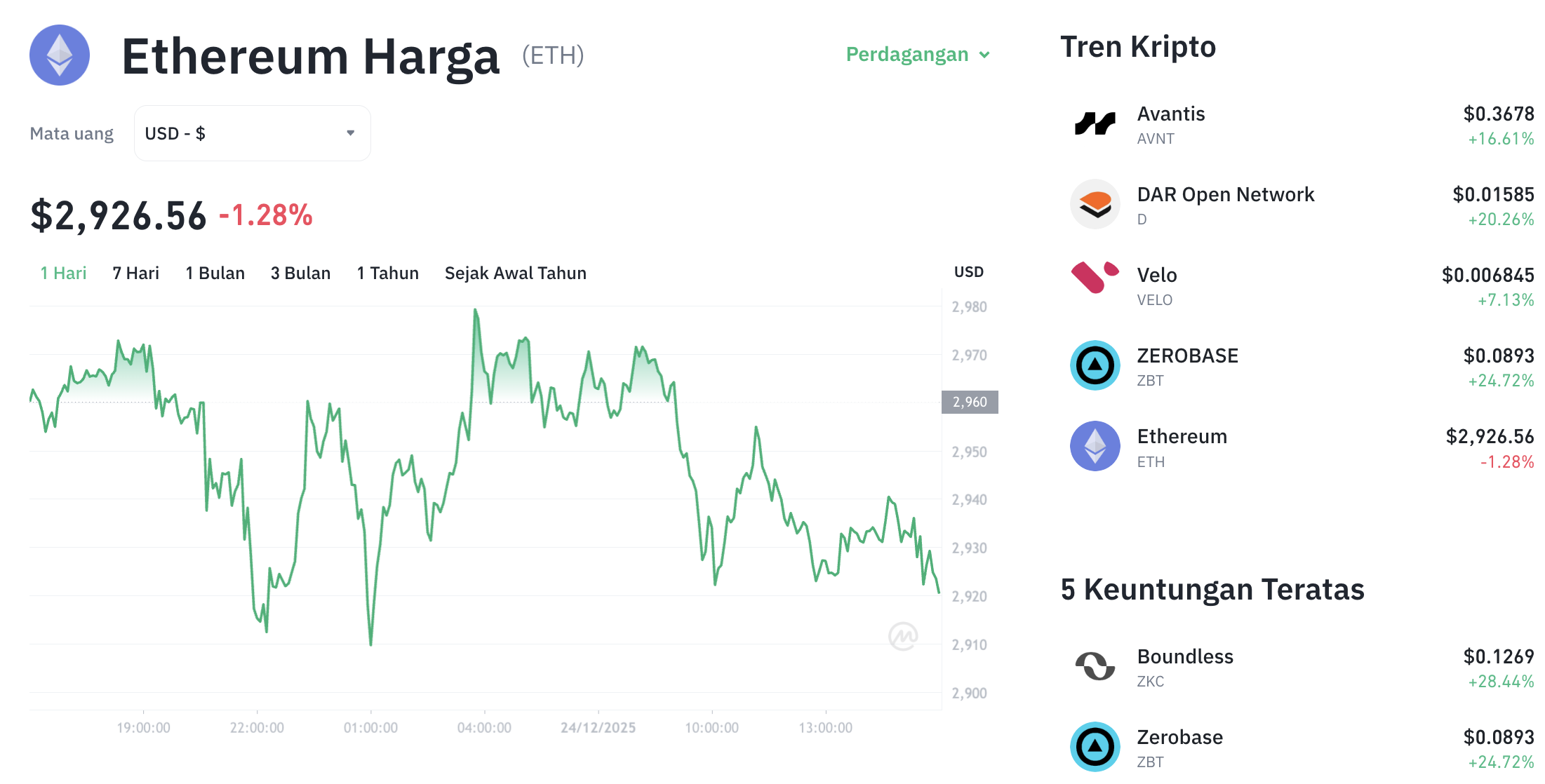This screenshot has height=784, width=1545.
Task: Click the Boundless name link
Action: click(1185, 656)
